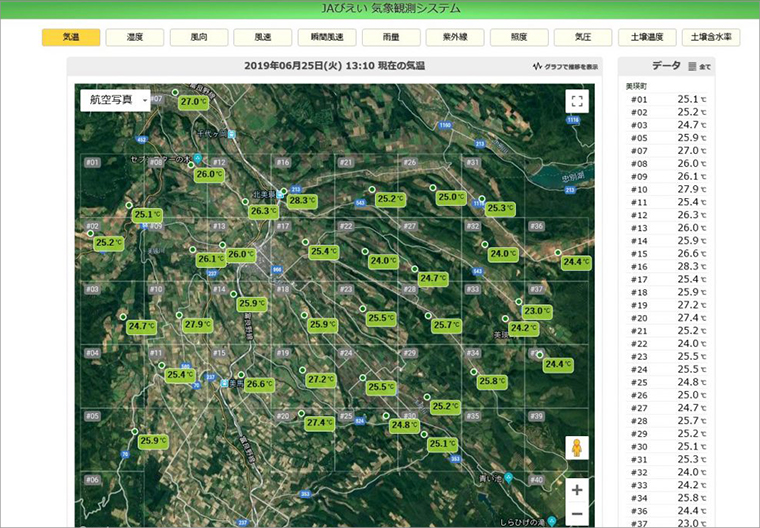Select the 25.8℃ sensor marker near #34
The image size is (760, 528).
point(492,382)
